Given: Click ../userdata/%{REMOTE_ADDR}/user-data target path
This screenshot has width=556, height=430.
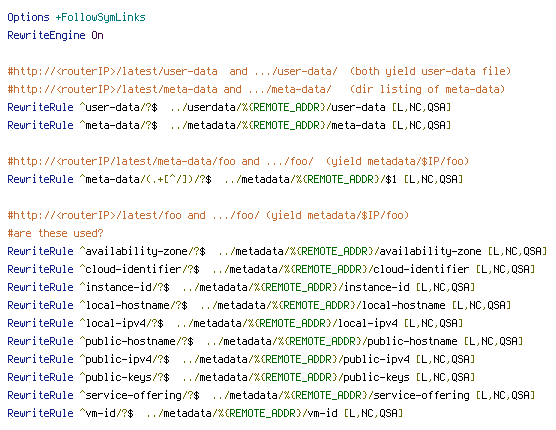Looking at the screenshot, I should (x=278, y=107).
